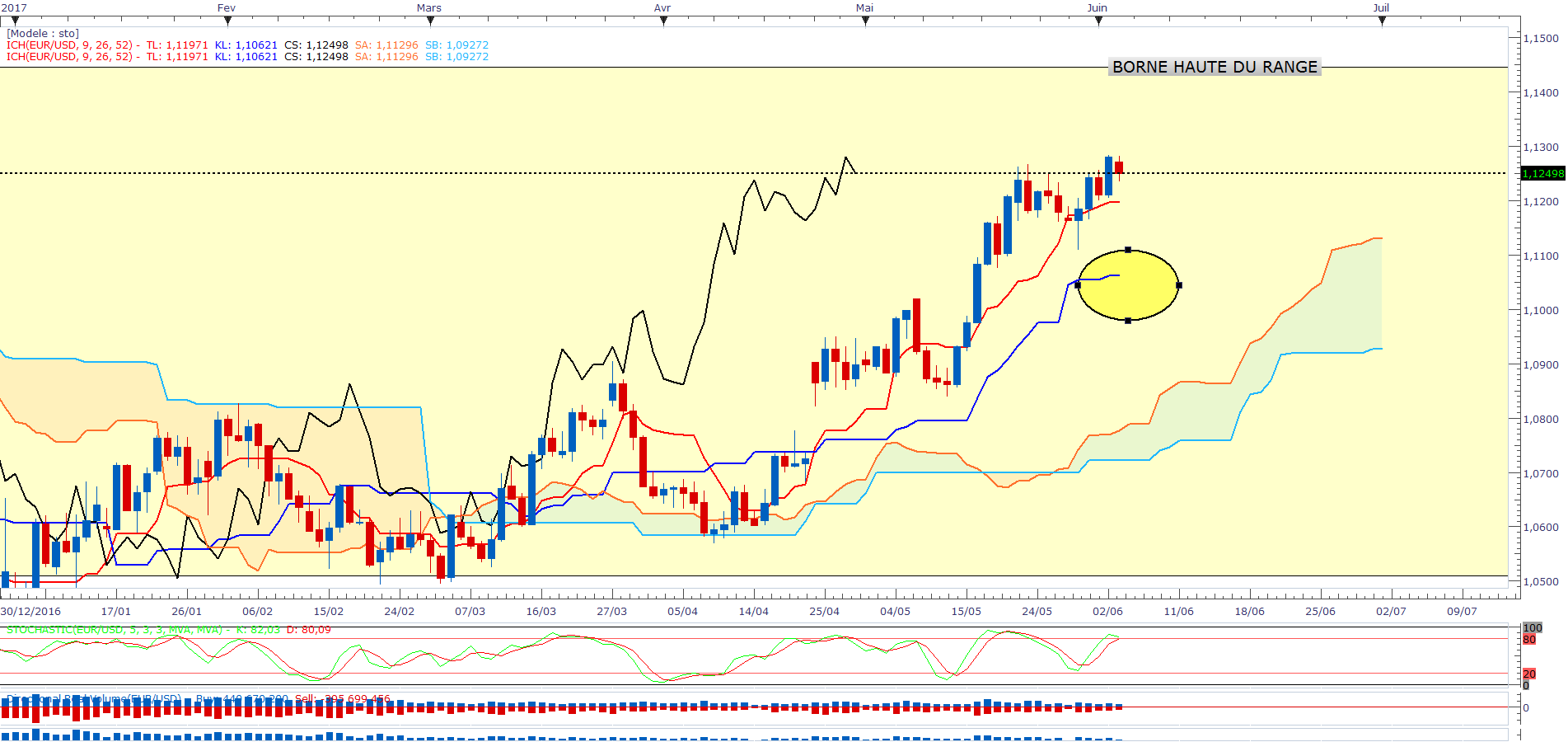Click the 1,0500 price axis label
Viewport: 1568px width, 742px height.
(x=1541, y=582)
